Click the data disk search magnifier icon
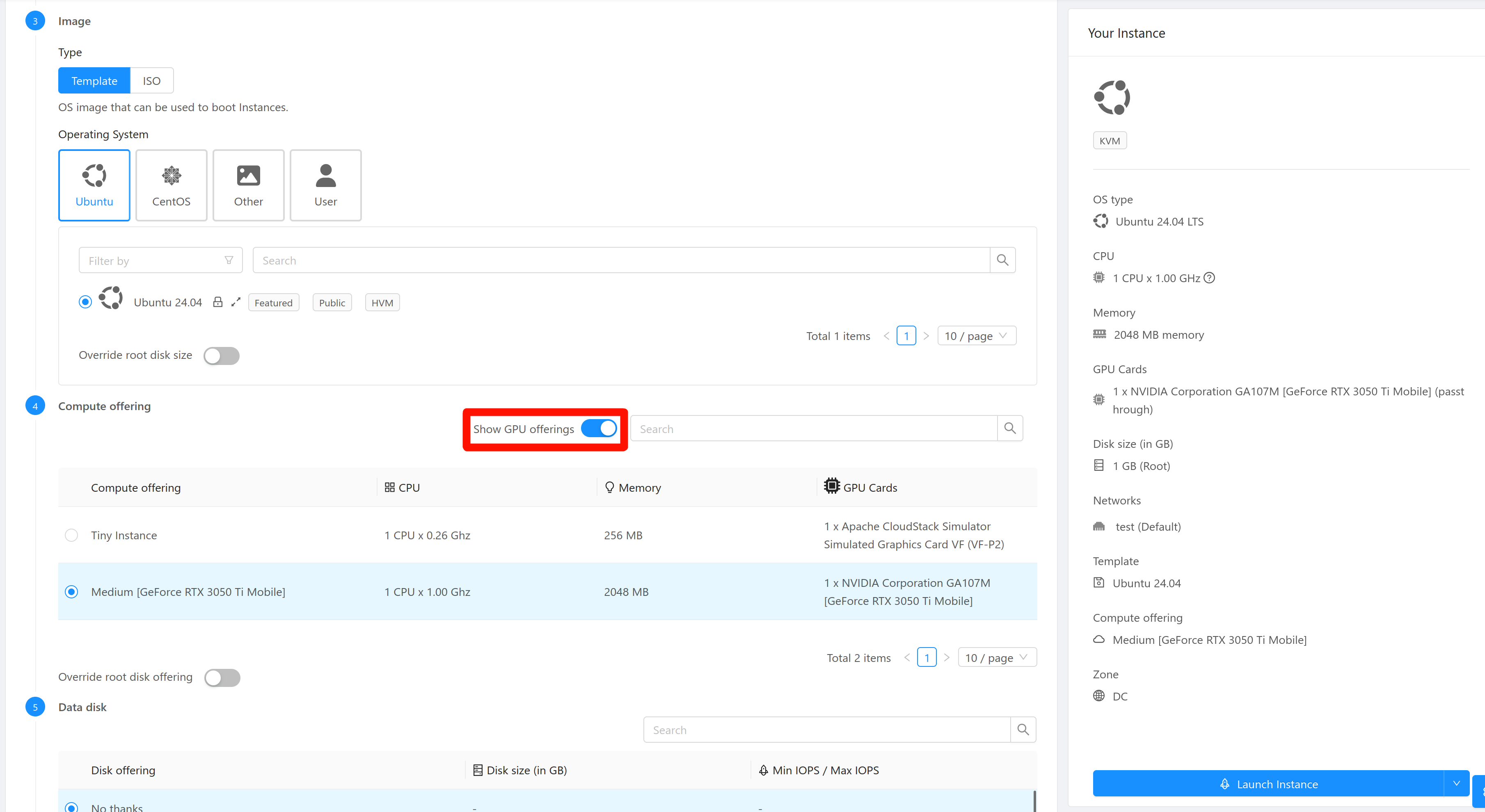The image size is (1485, 812). point(1023,730)
